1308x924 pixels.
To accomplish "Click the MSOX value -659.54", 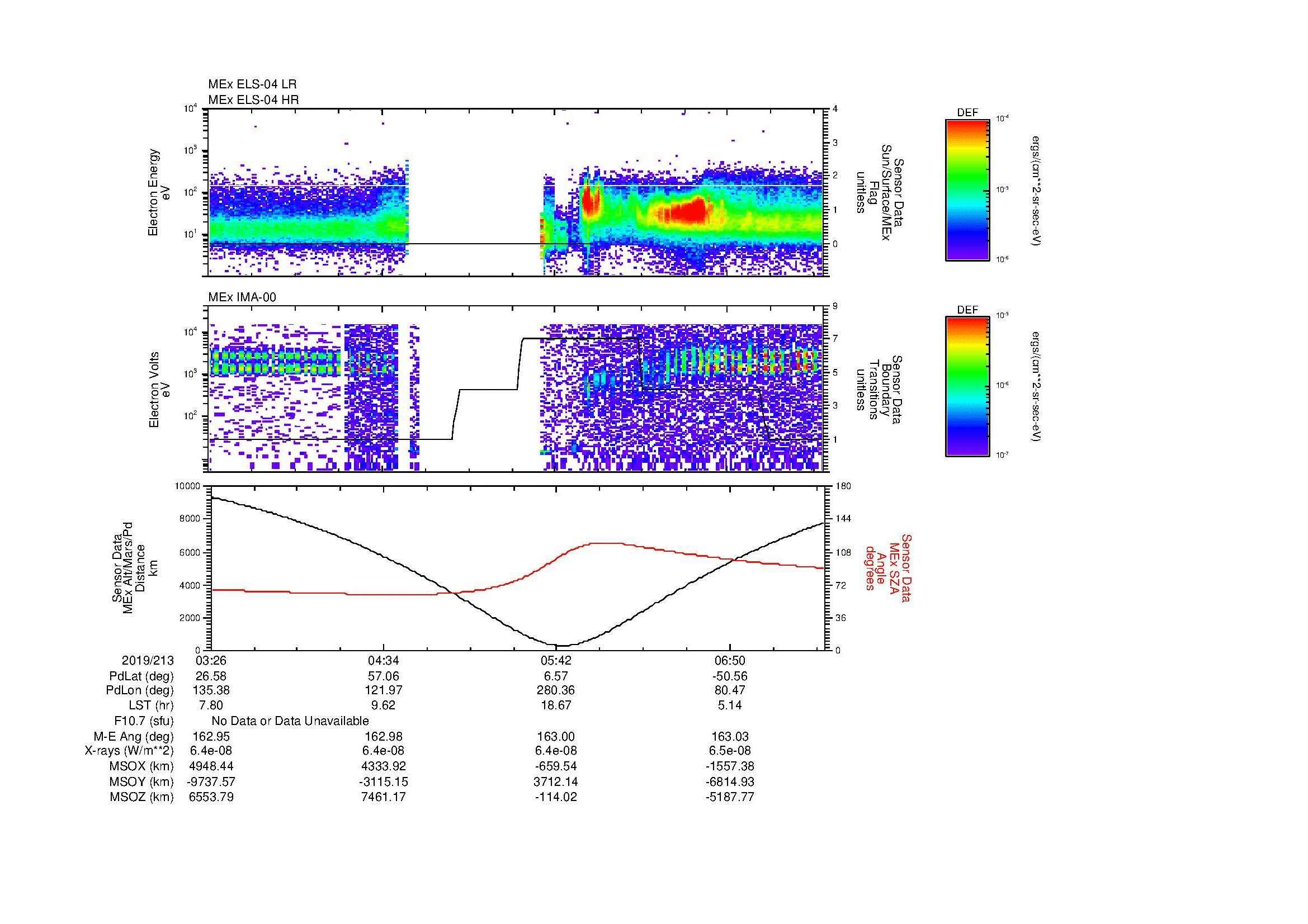I will click(556, 767).
